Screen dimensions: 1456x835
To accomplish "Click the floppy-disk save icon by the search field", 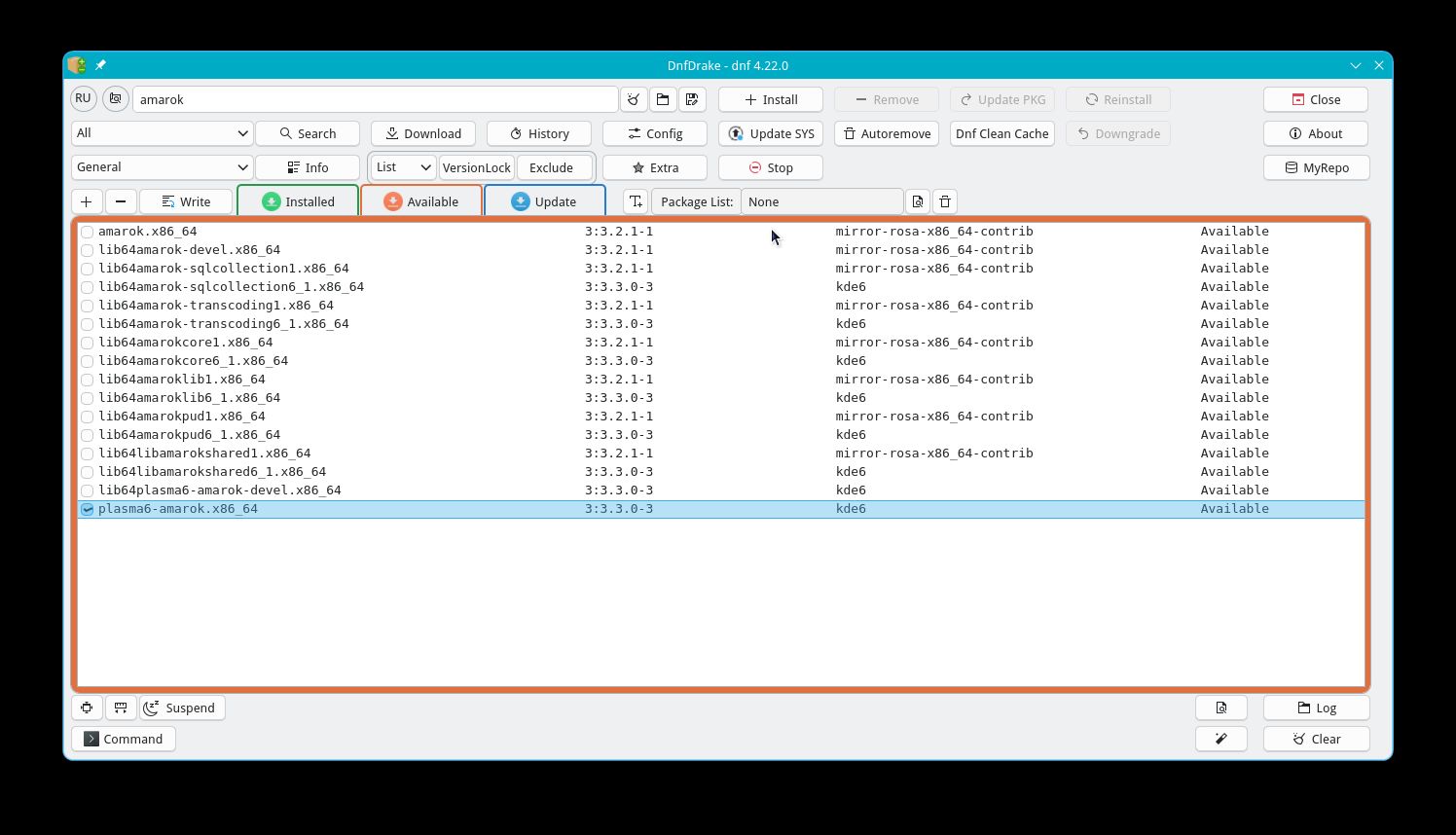I will click(692, 99).
